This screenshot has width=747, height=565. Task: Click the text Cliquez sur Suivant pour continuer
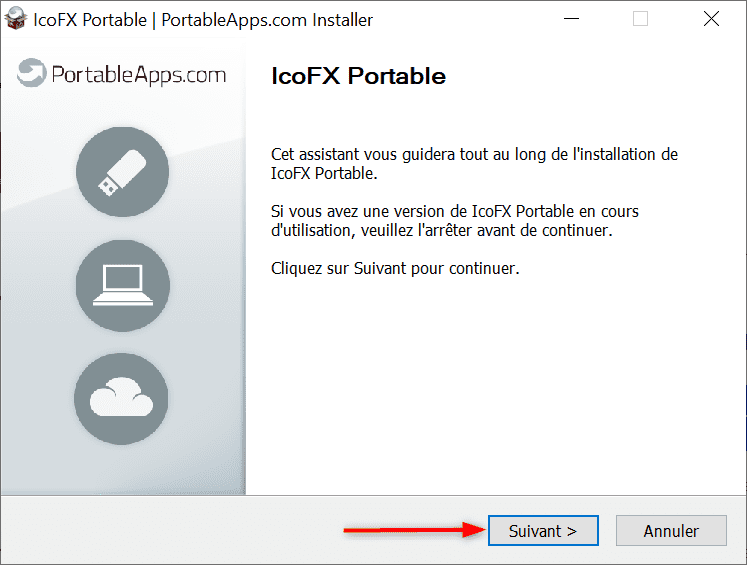pyautogui.click(x=395, y=268)
